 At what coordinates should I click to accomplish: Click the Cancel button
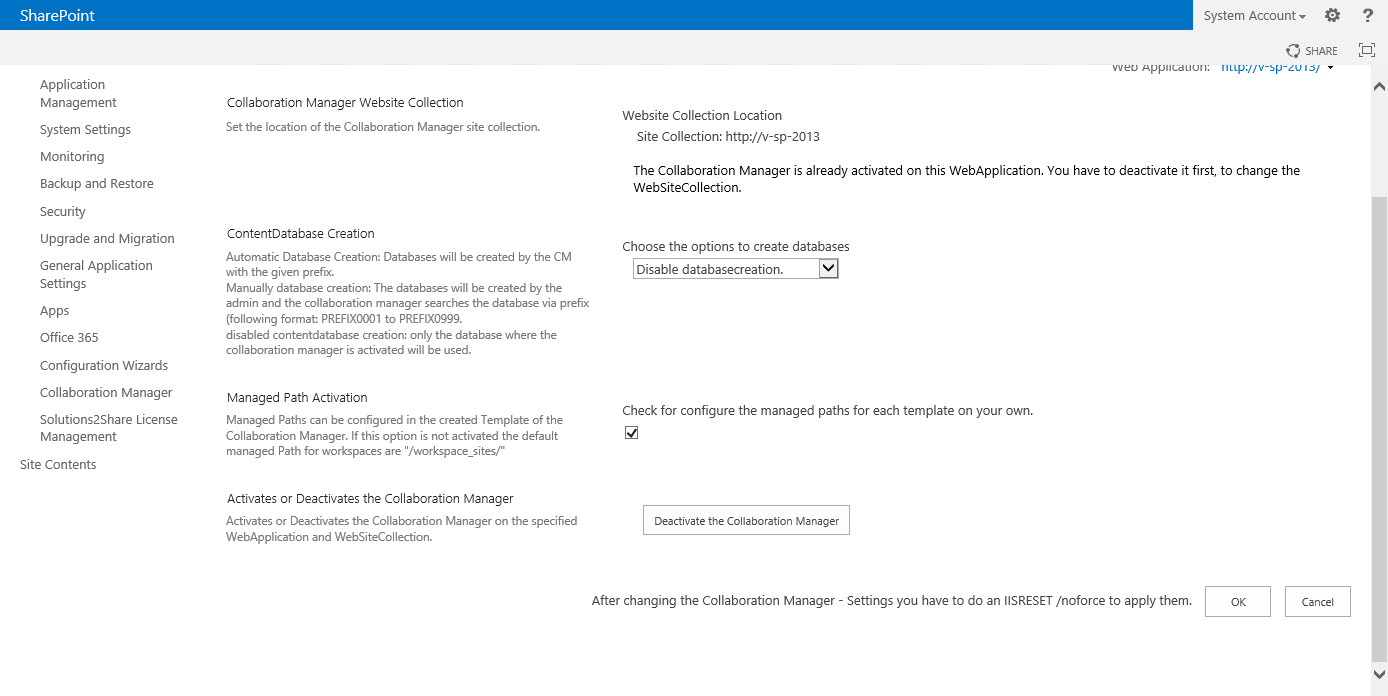click(1318, 602)
